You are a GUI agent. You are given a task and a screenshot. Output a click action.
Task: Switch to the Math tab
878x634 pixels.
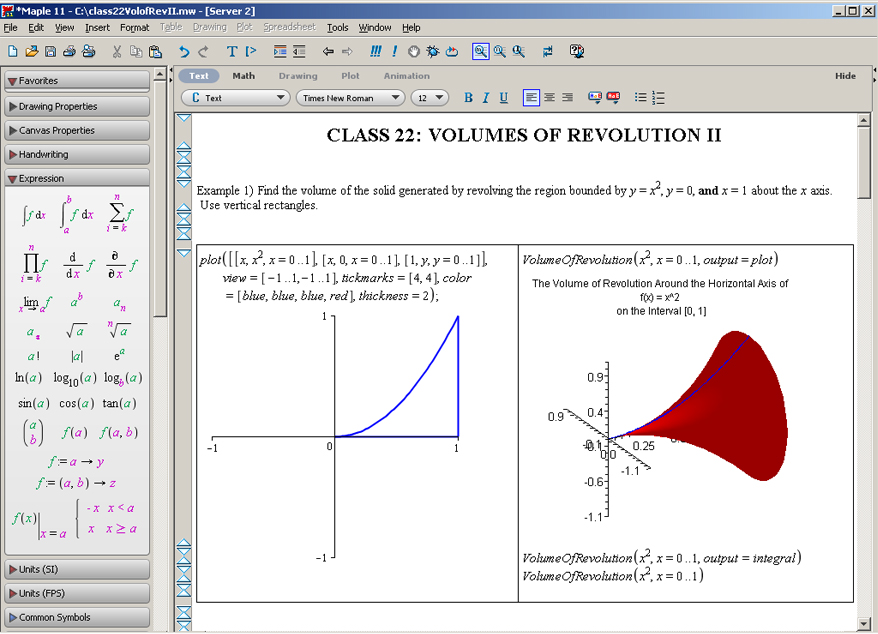[243, 76]
